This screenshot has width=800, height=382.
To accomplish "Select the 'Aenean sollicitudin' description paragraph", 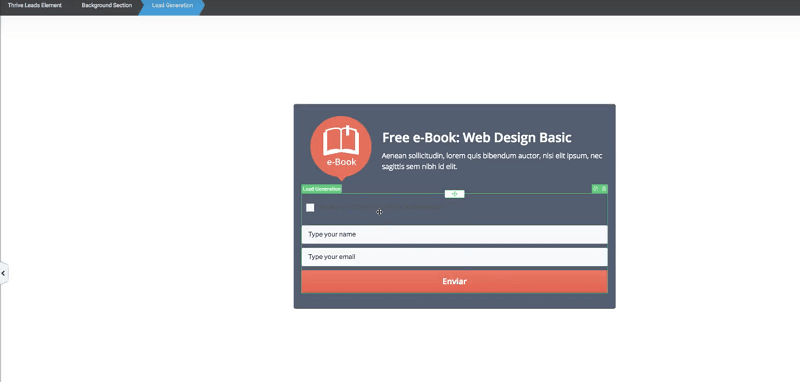I will (x=492, y=161).
